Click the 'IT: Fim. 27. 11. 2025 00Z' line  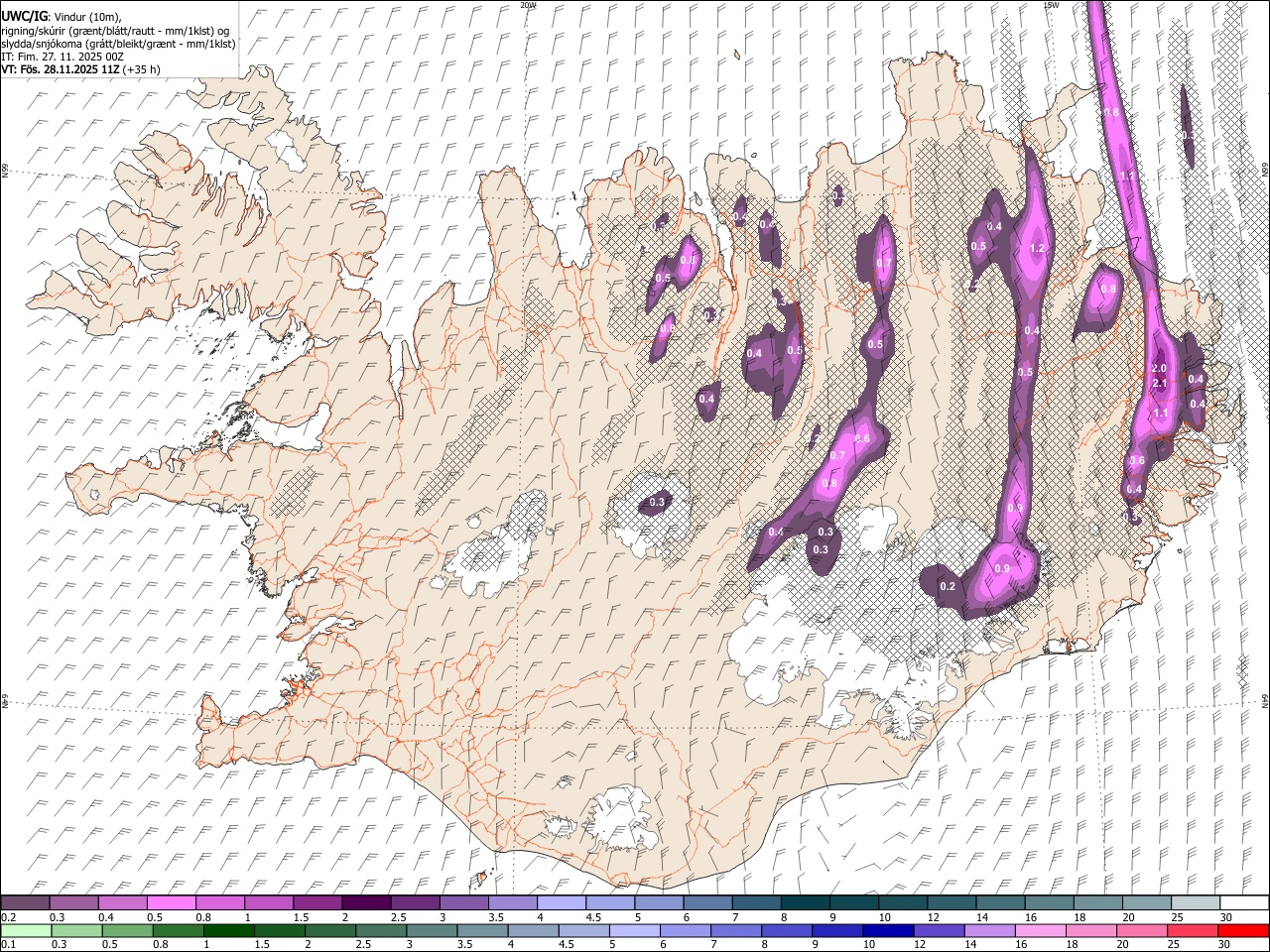(x=62, y=57)
